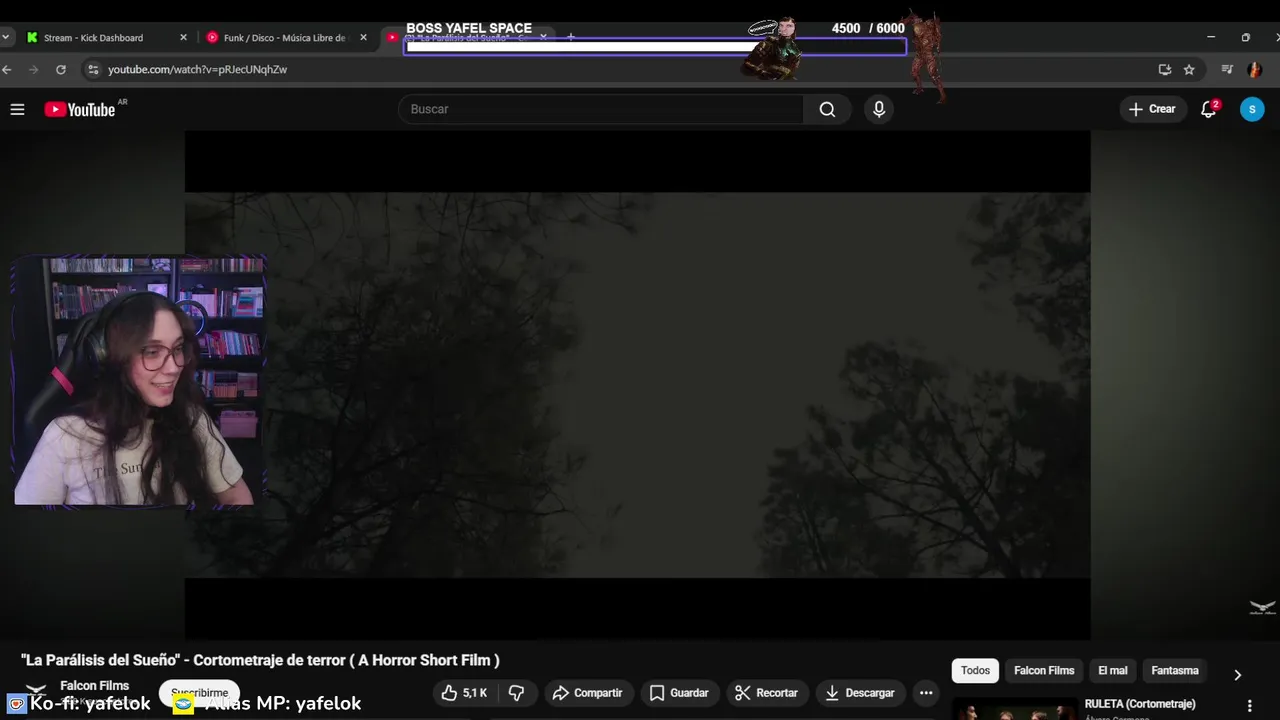Close the Funk / Disco tab
1280x720 pixels.
[x=363, y=37]
